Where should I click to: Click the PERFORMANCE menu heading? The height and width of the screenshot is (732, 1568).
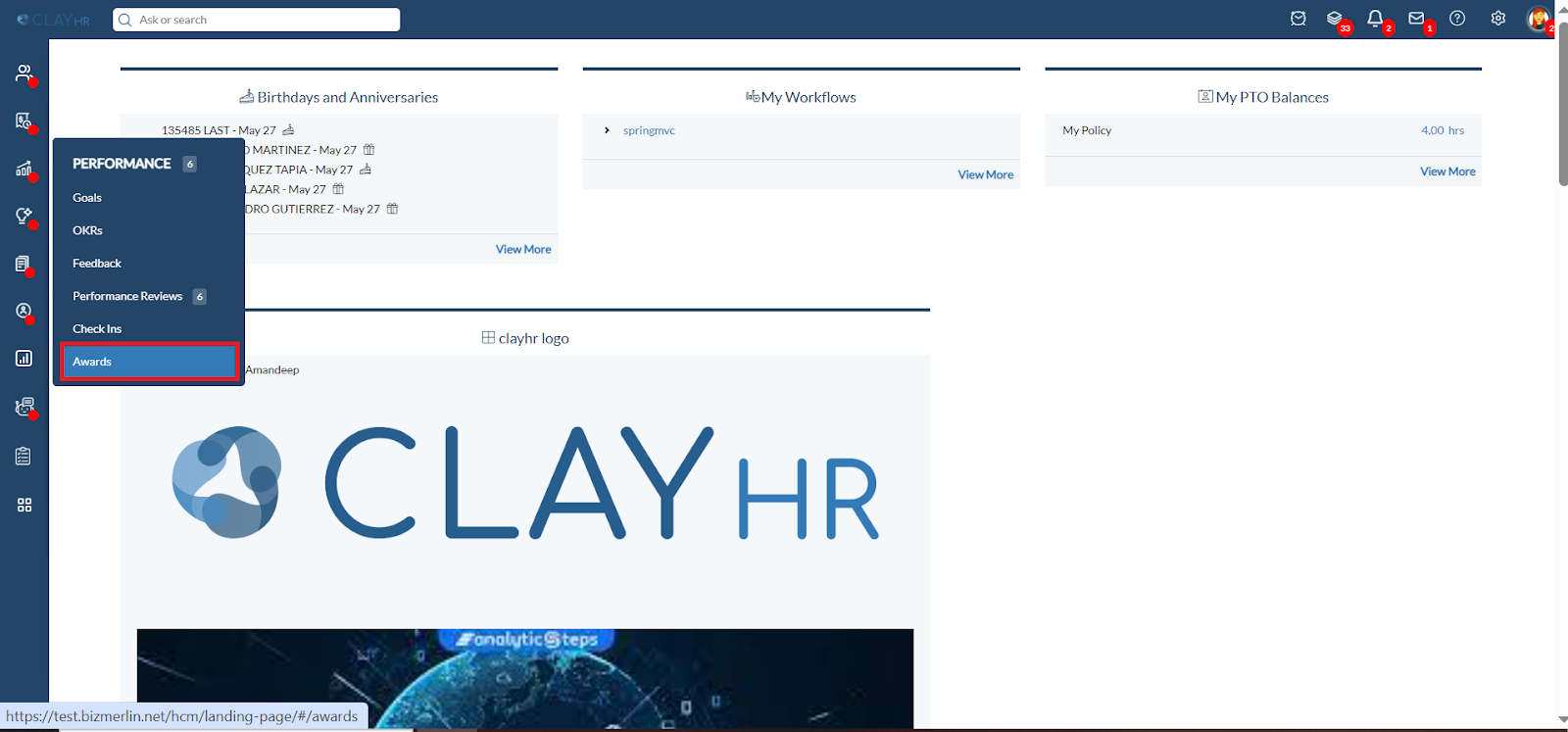coord(122,164)
